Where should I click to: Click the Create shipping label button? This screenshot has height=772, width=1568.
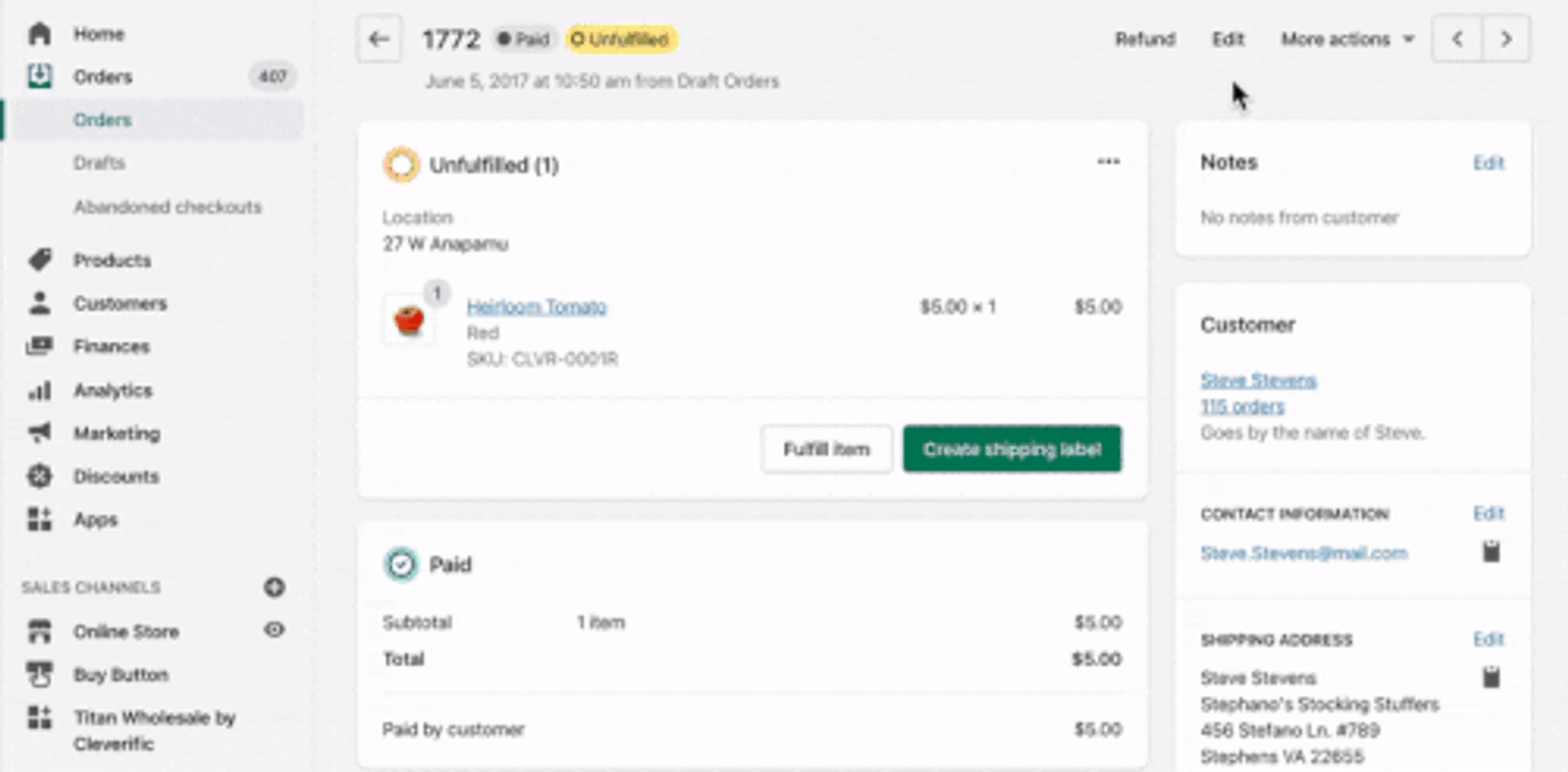click(1012, 448)
